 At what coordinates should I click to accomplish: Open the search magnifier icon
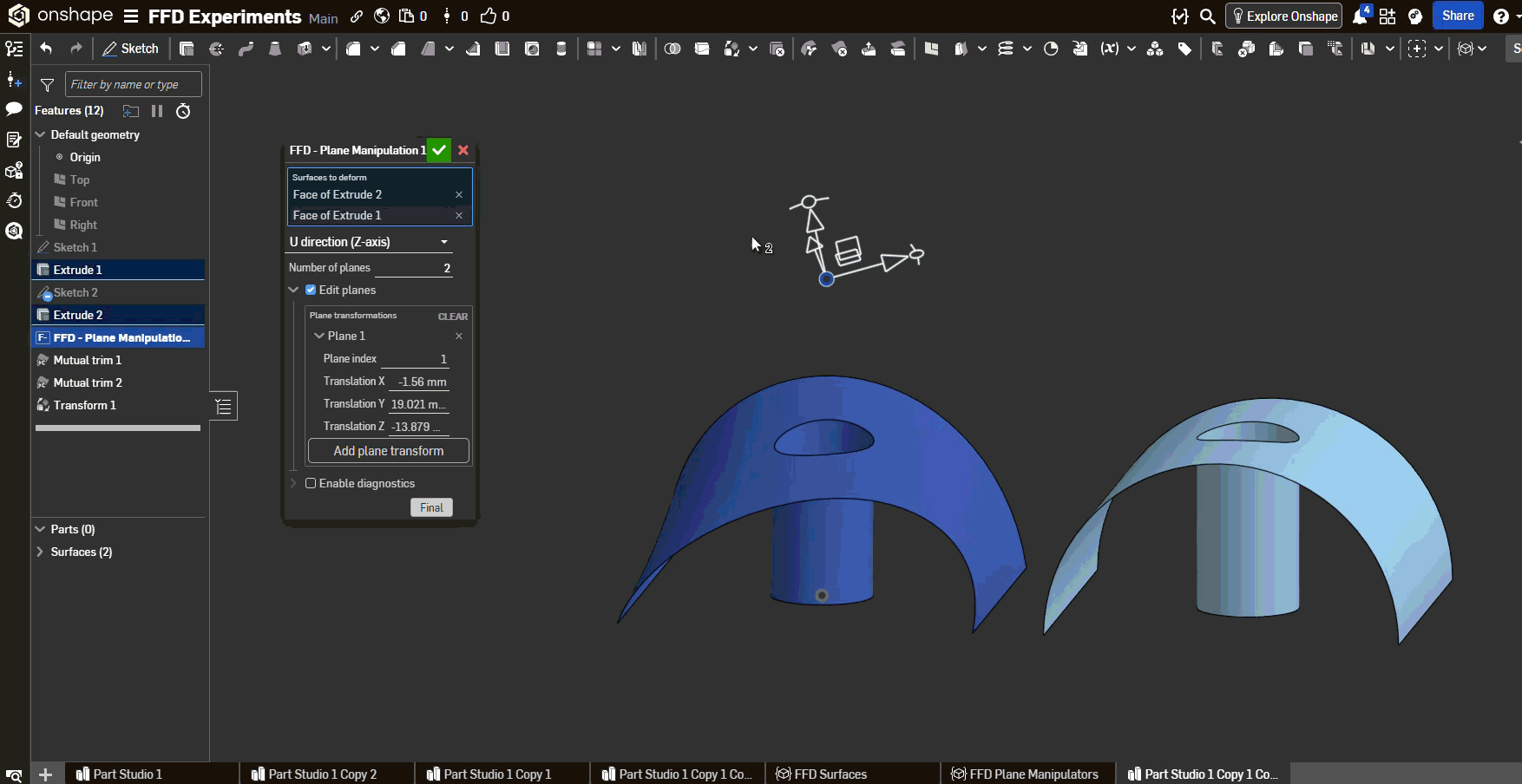[x=1207, y=16]
